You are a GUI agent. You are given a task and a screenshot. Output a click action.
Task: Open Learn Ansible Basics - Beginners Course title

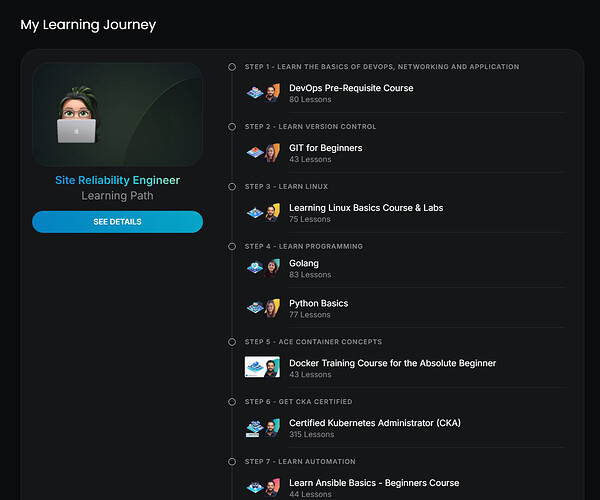tap(374, 483)
